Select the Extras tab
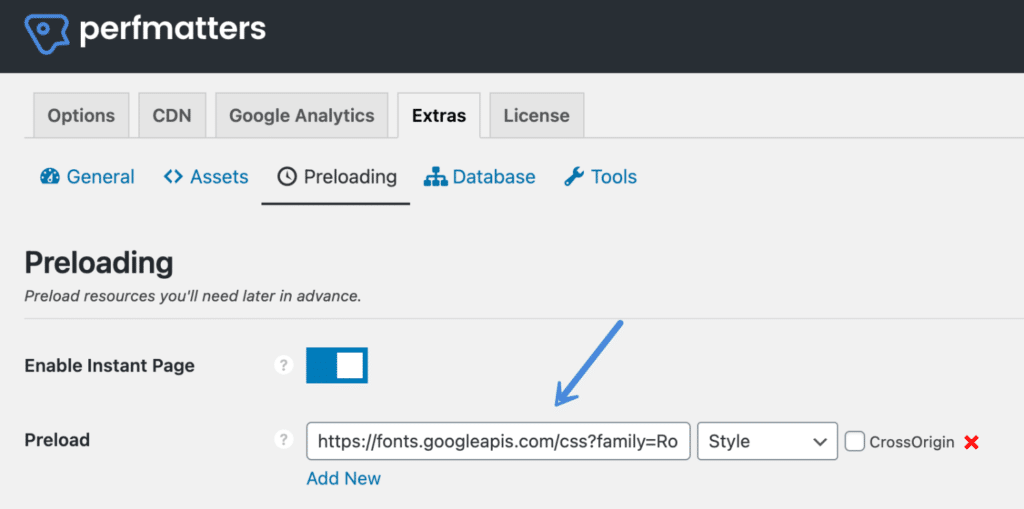This screenshot has height=509, width=1024. click(438, 115)
